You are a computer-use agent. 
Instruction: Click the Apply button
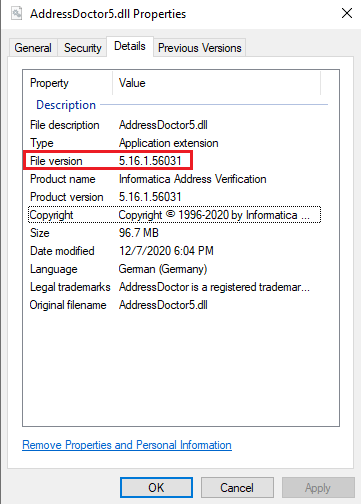[x=318, y=488]
